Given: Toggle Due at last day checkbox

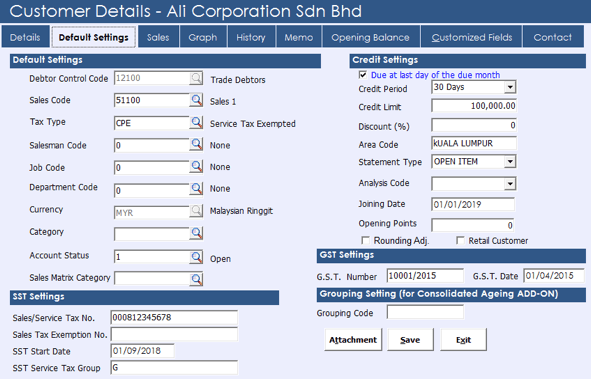Looking at the screenshot, I should pos(363,75).
